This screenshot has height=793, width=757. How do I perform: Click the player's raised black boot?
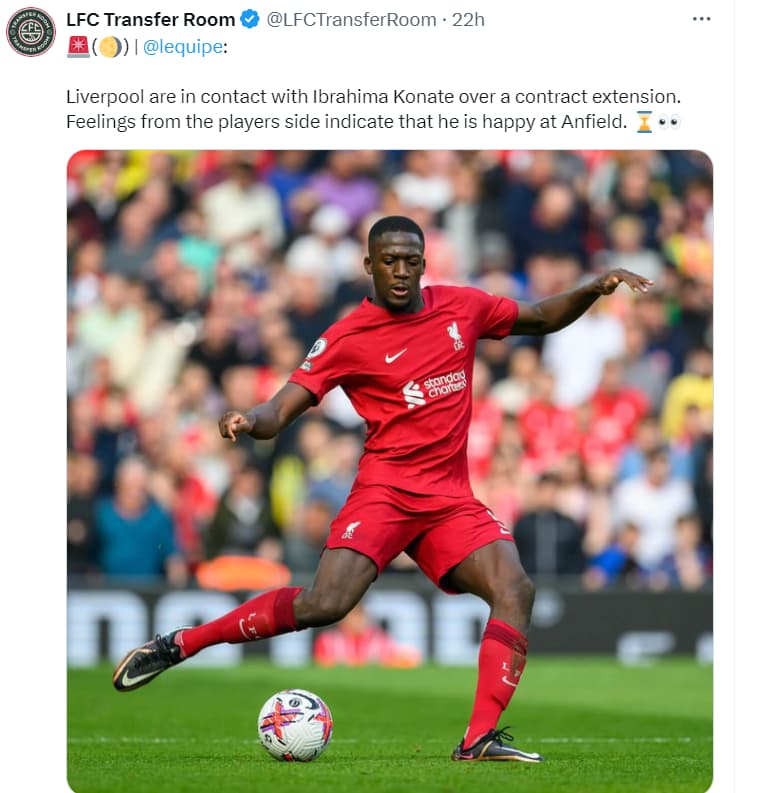click(148, 660)
